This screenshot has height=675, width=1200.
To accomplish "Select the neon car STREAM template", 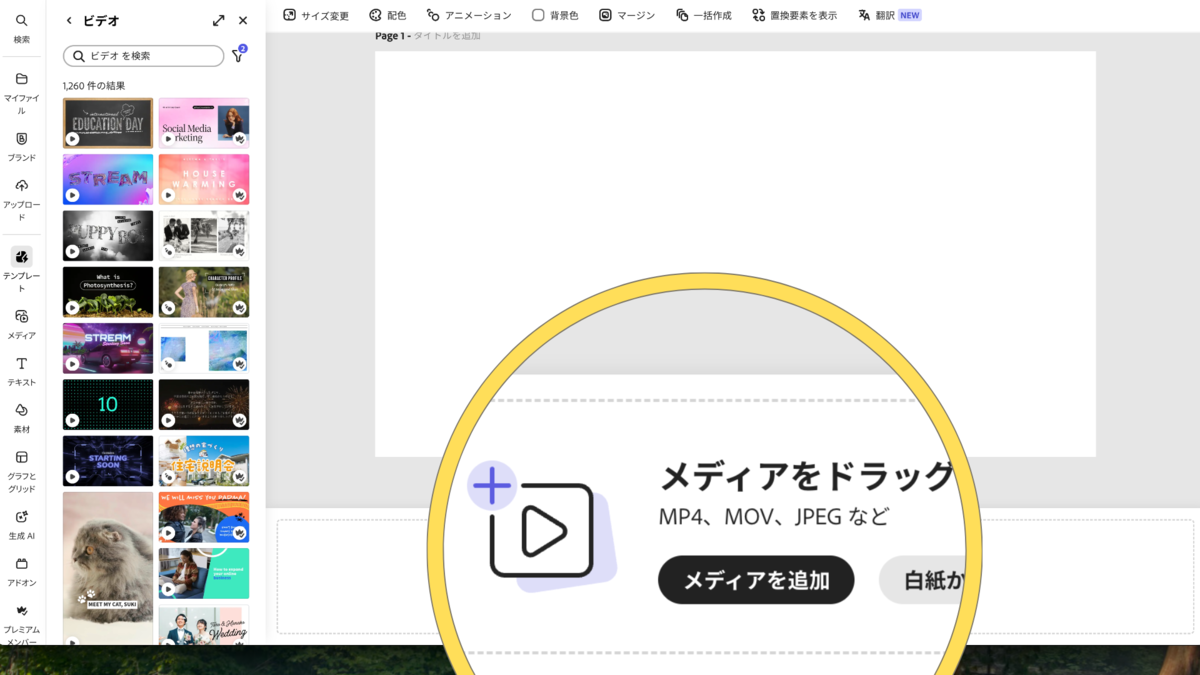I will pos(108,348).
